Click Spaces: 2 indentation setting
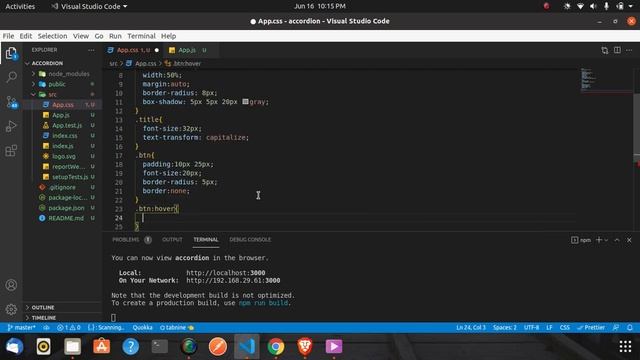640x360 pixels. (x=504, y=327)
